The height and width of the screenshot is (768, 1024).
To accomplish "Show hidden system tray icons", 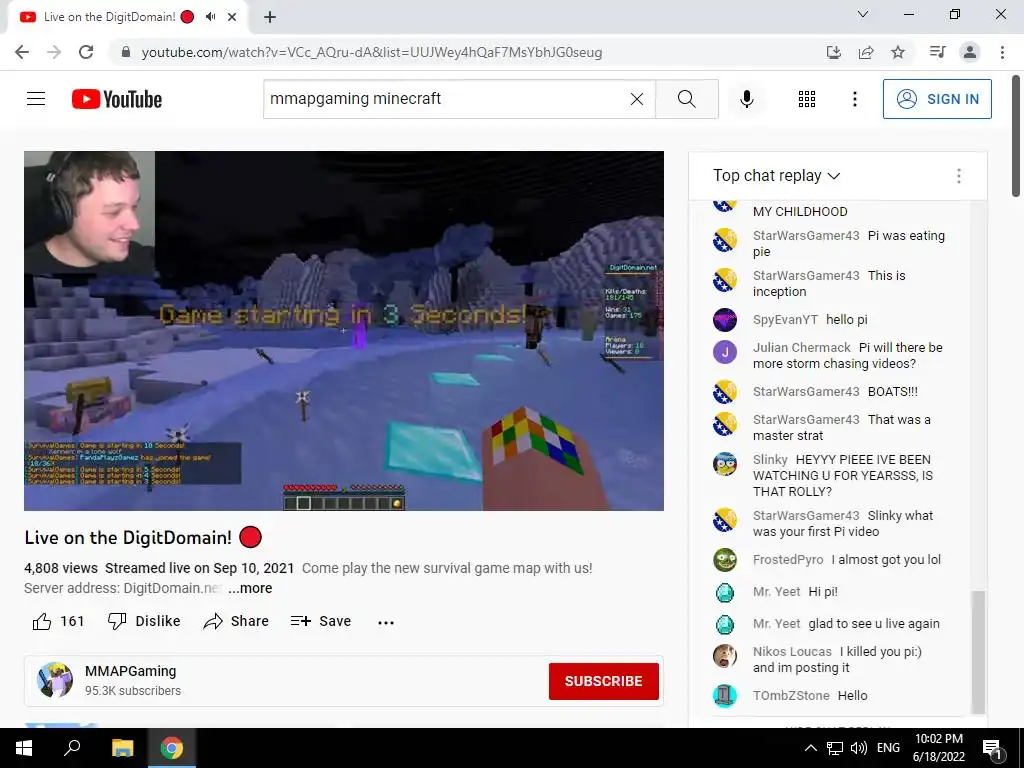I will click(810, 748).
